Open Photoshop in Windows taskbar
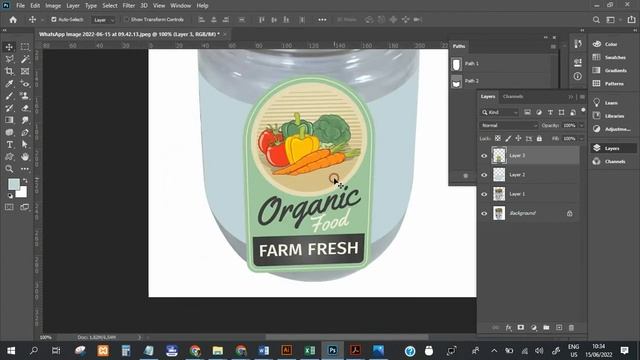The height and width of the screenshot is (360, 640). coord(333,350)
